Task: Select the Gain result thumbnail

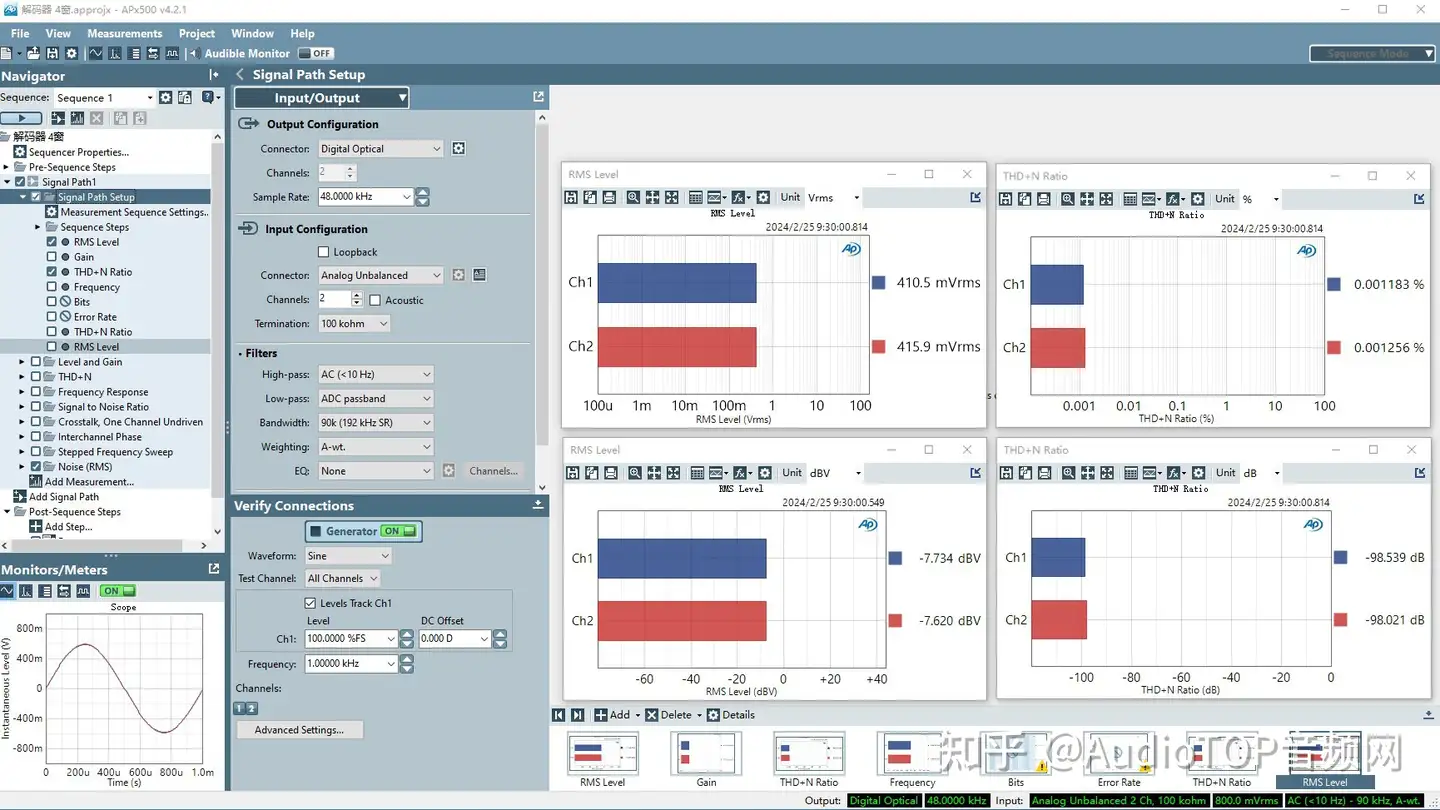Action: [706, 758]
